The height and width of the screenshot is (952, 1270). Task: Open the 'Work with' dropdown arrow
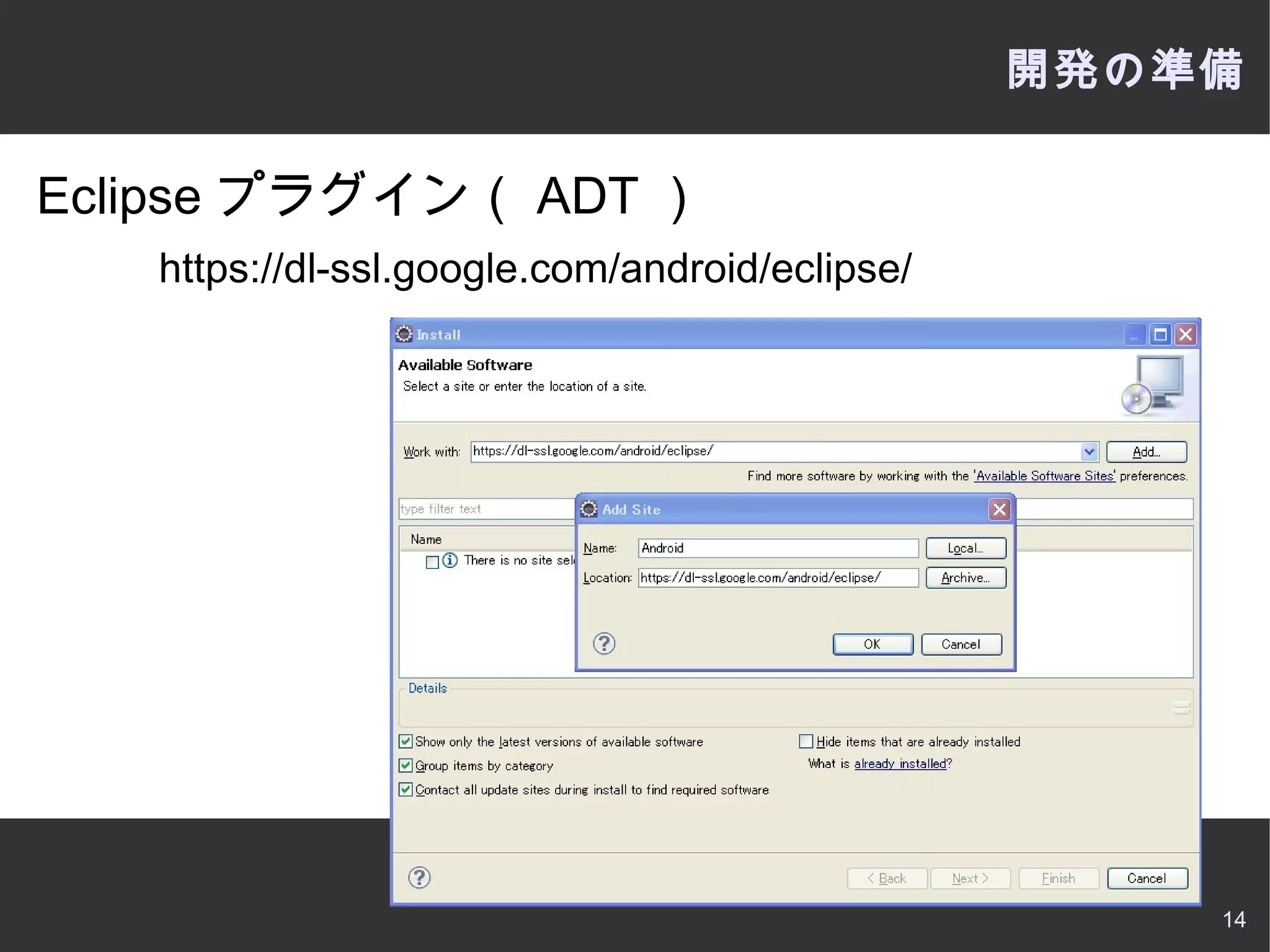coord(1089,452)
